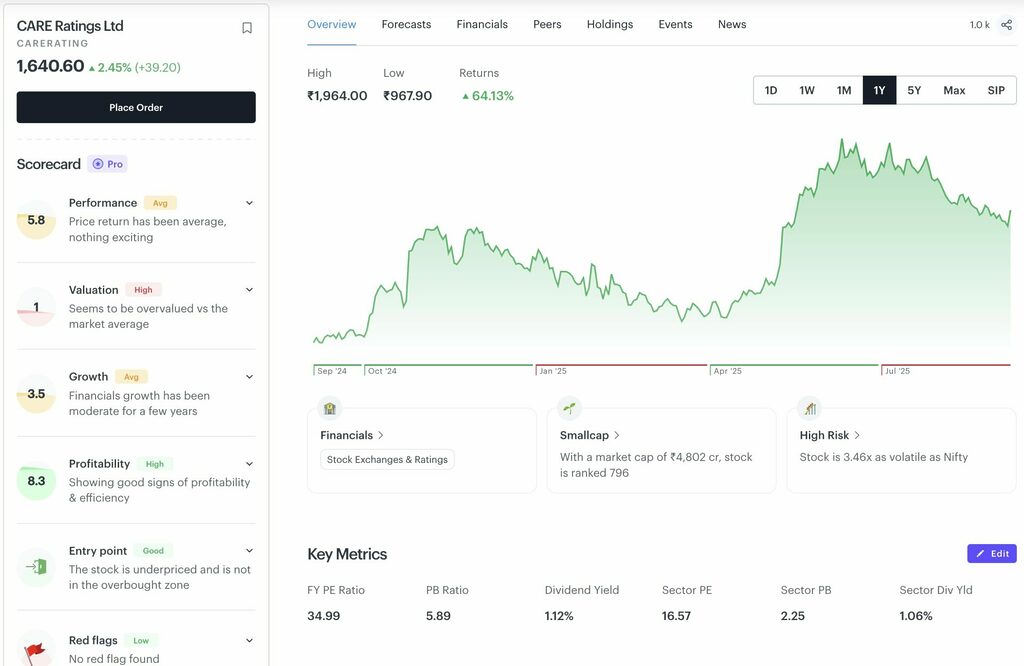1024x666 pixels.
Task: Click the Low badge next to Red flags
Action: [141, 641]
